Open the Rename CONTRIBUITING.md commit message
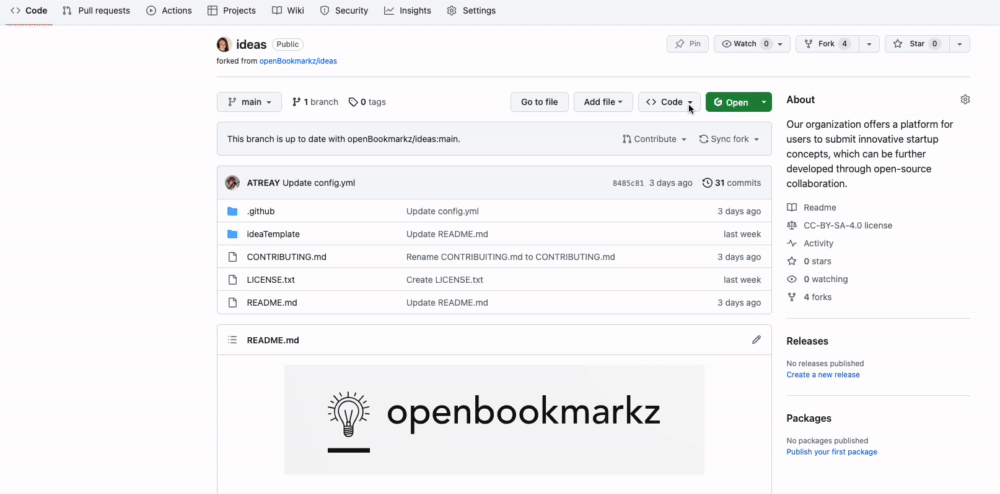This screenshot has height=494, width=1000. pyautogui.click(x=511, y=257)
